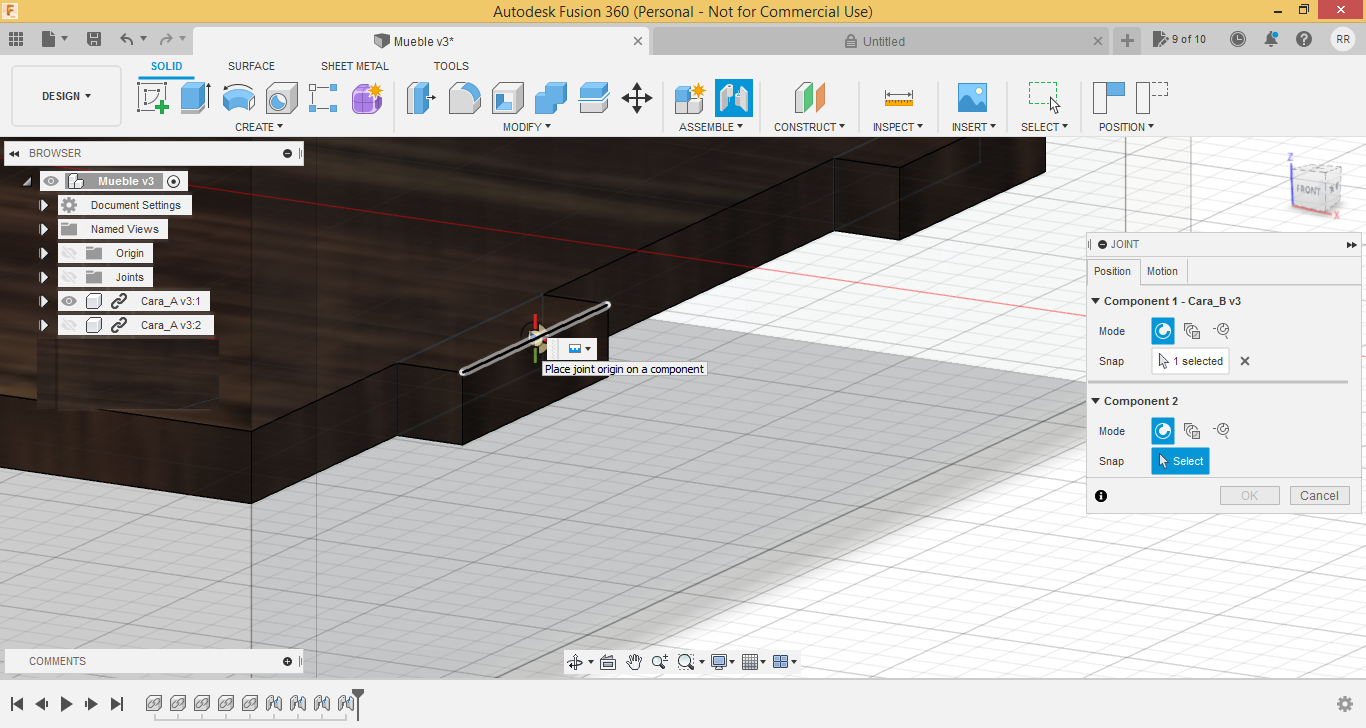
Task: Open the MODIFY dropdown menu
Action: click(x=526, y=127)
